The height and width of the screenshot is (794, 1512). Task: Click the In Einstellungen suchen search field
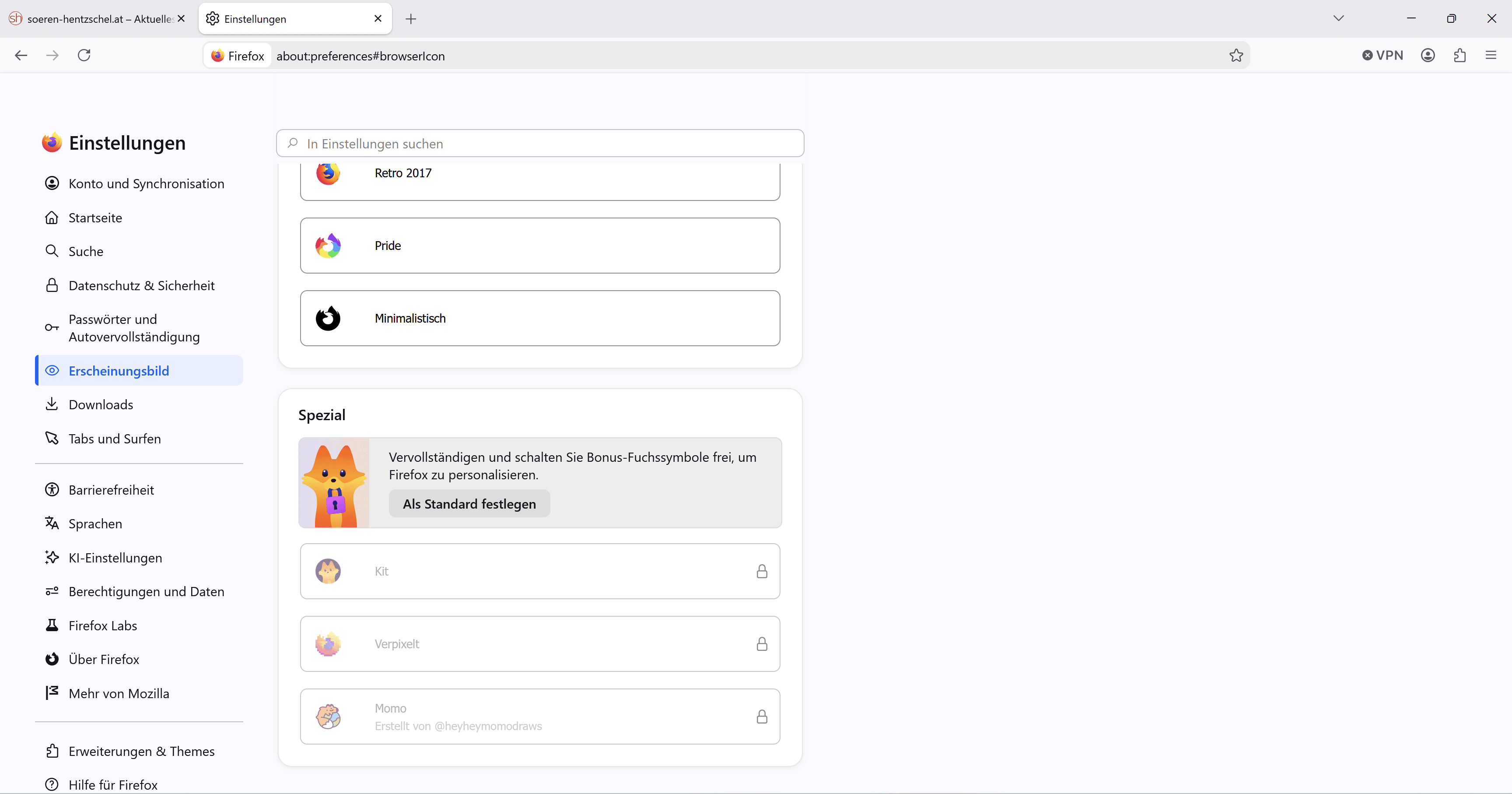click(x=540, y=143)
